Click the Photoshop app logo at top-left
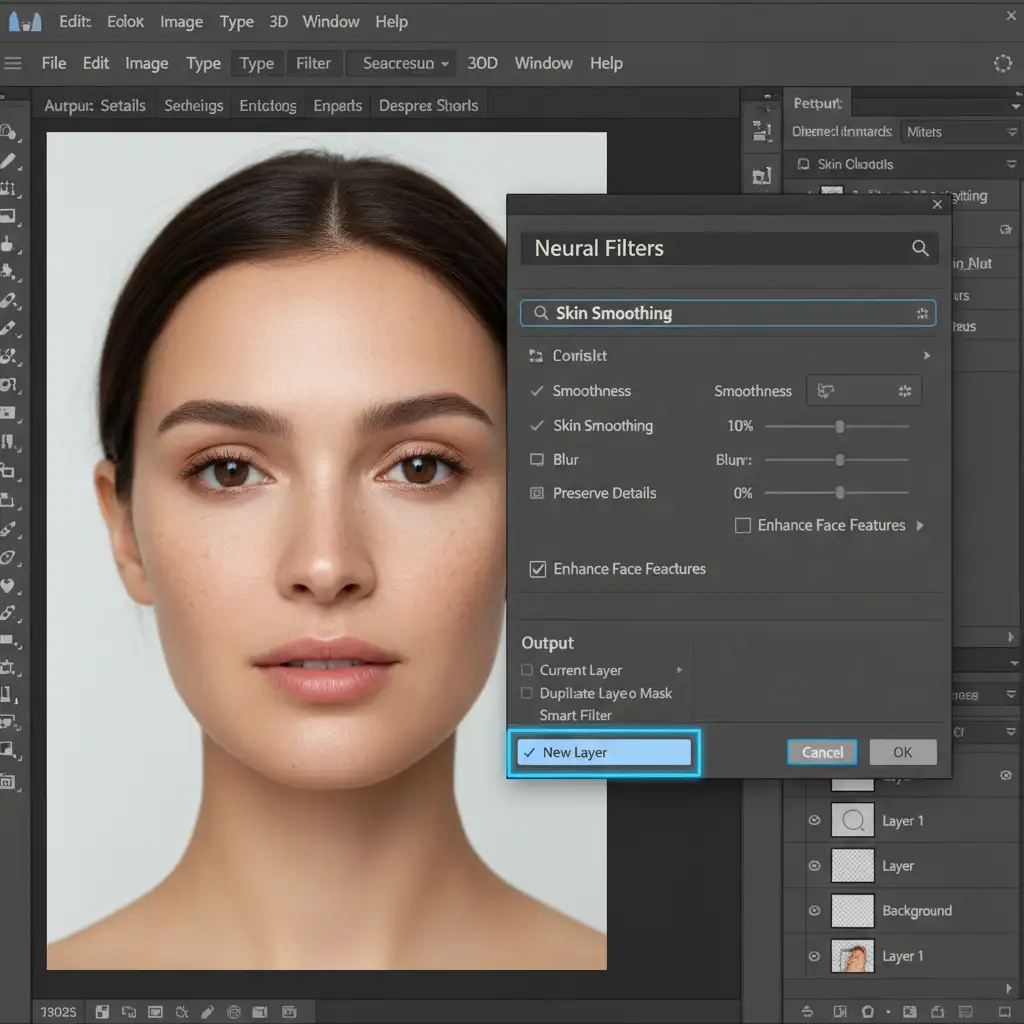Screen dimensions: 1024x1024 (x=25, y=21)
